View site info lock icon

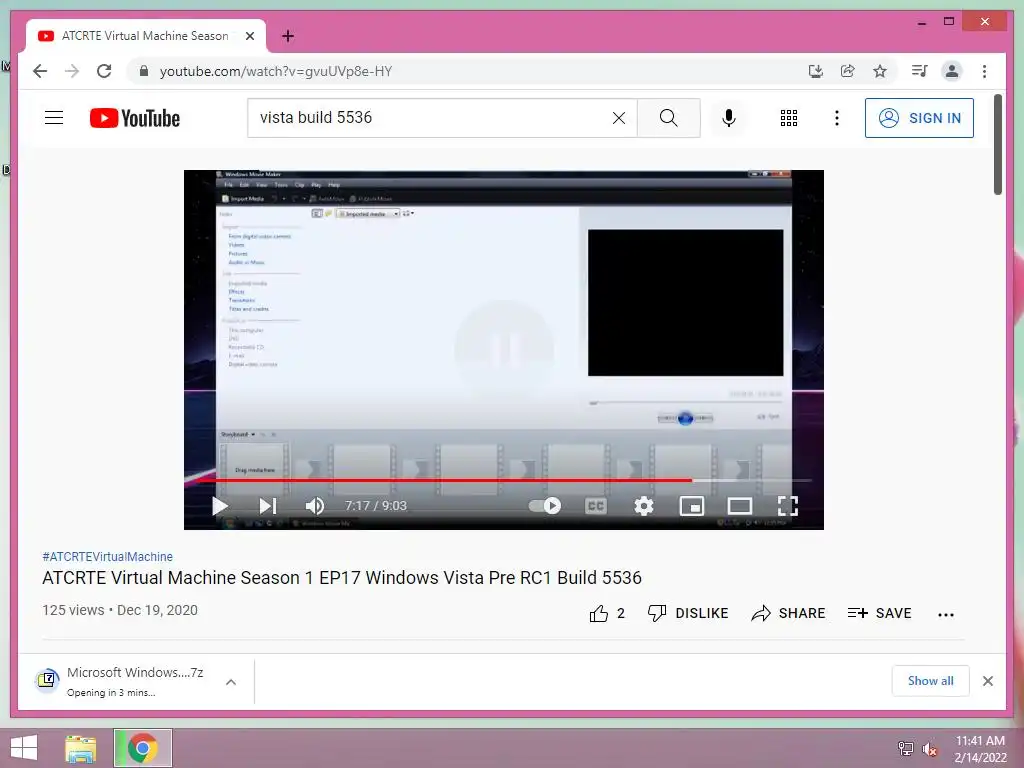(x=144, y=71)
